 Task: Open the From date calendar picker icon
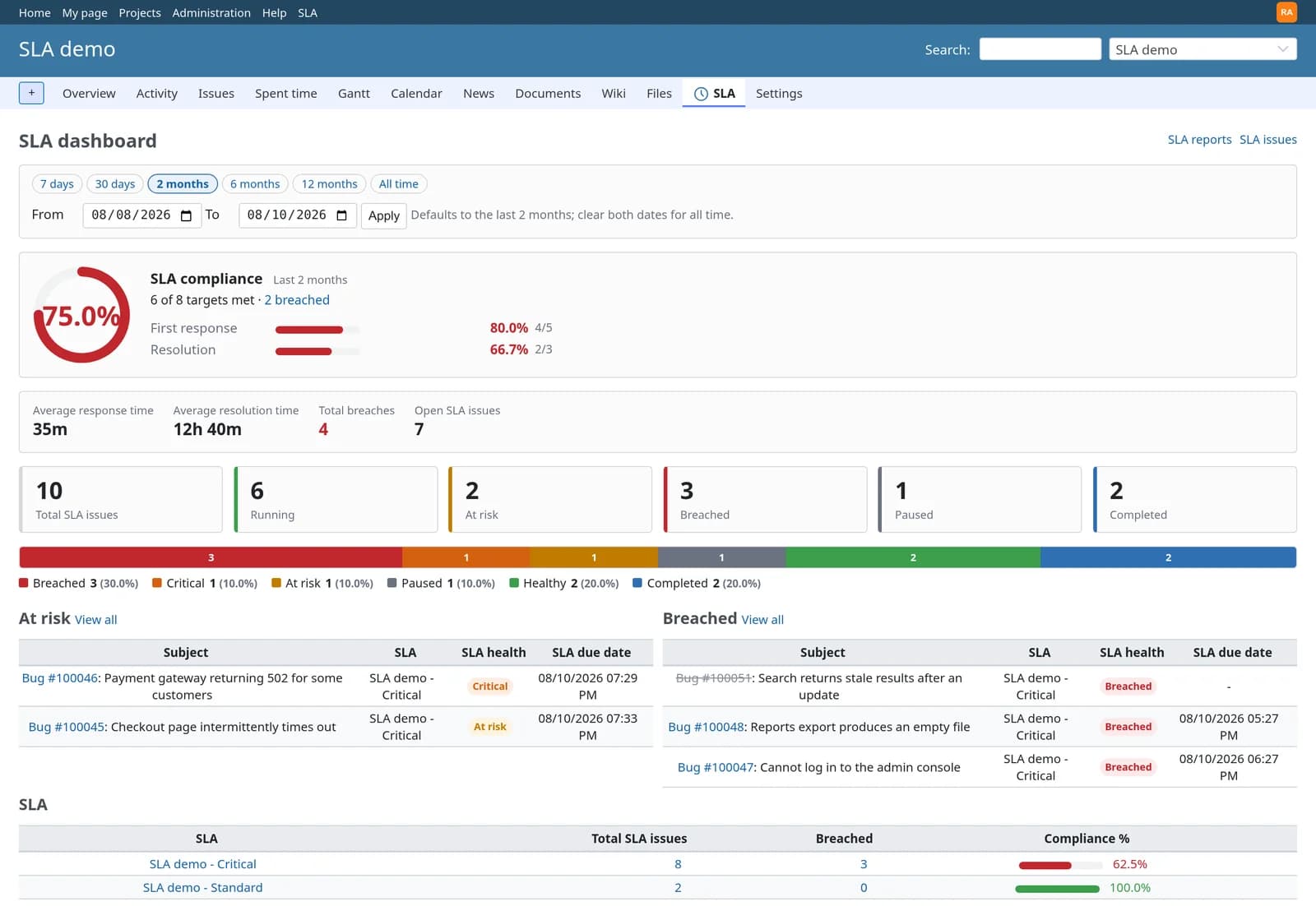click(x=186, y=215)
